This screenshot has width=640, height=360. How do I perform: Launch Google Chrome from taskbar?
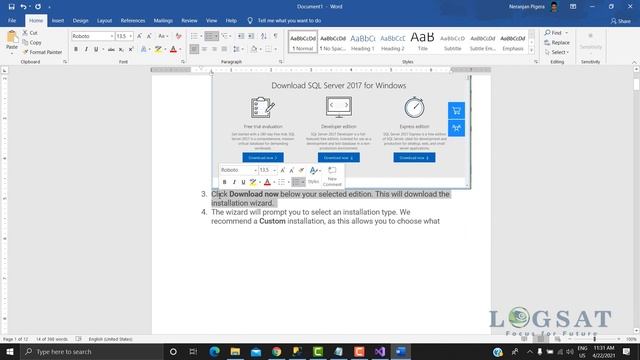tap(277, 351)
